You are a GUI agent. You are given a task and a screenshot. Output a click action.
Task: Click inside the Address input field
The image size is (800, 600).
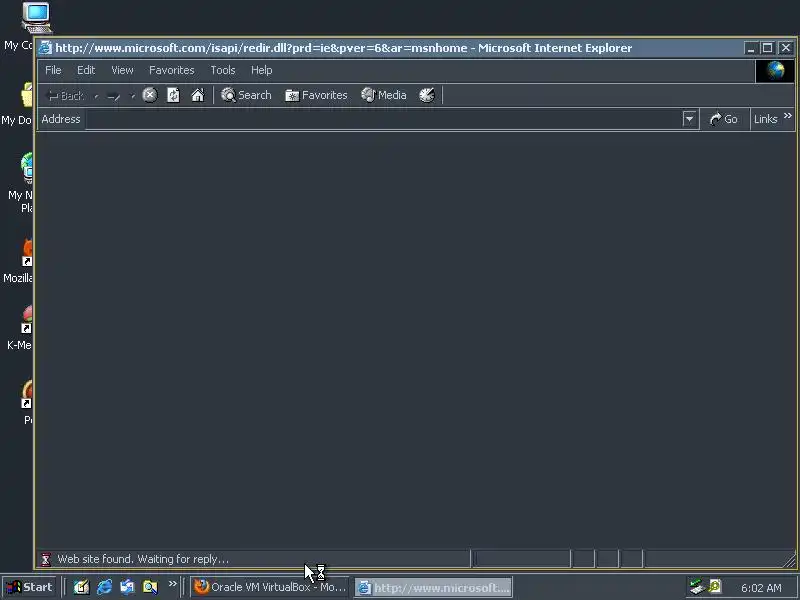[383, 119]
